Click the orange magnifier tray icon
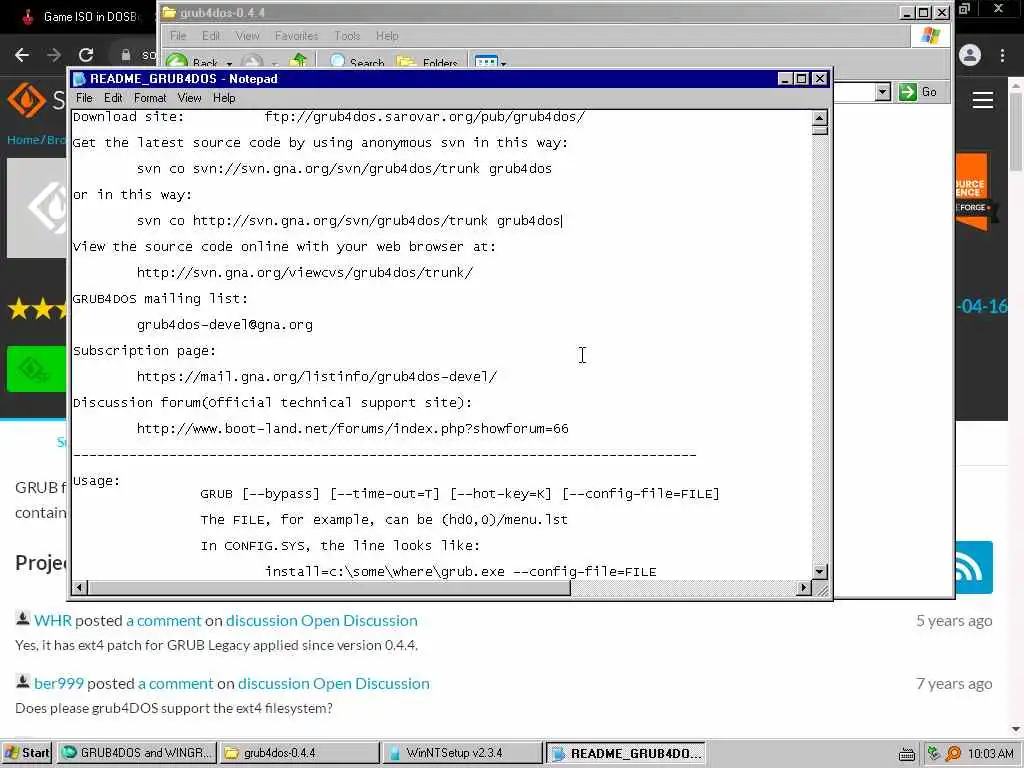 click(x=953, y=754)
